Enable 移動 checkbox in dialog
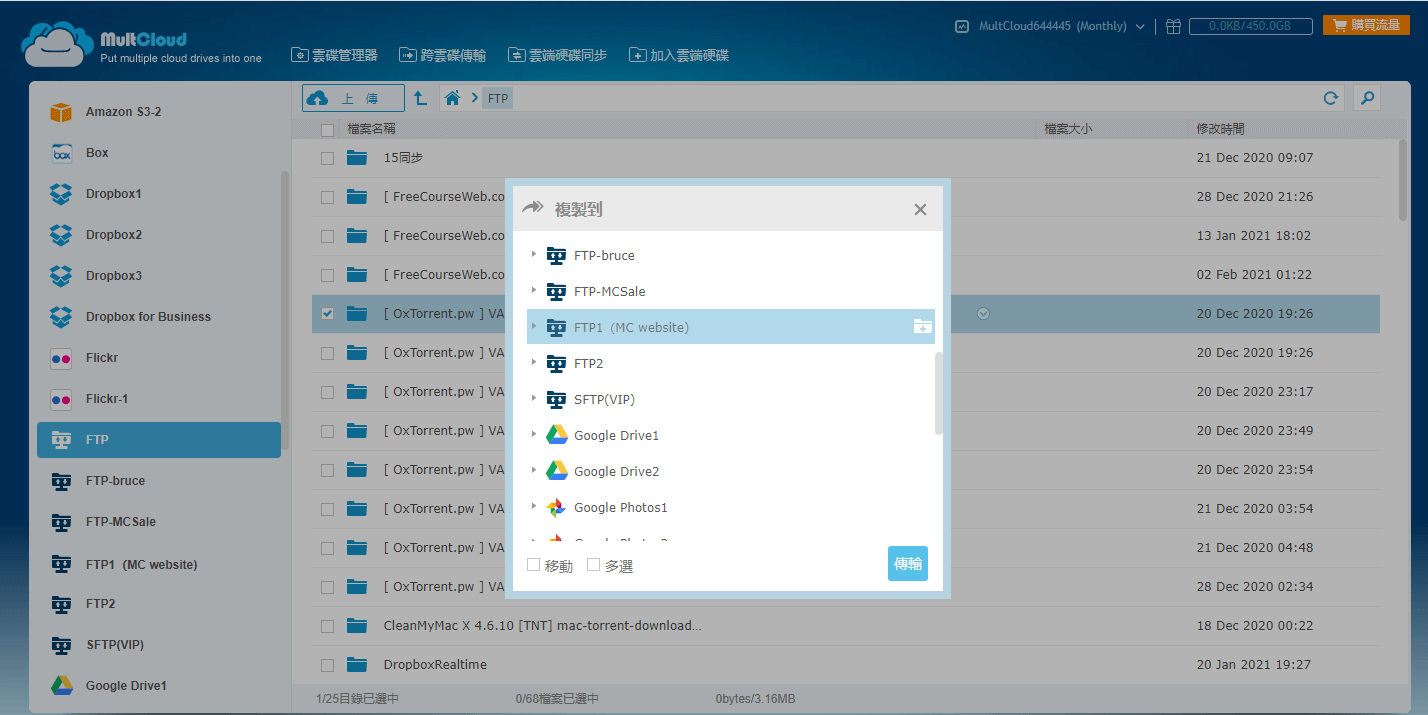This screenshot has height=715, width=1428. pos(533,565)
